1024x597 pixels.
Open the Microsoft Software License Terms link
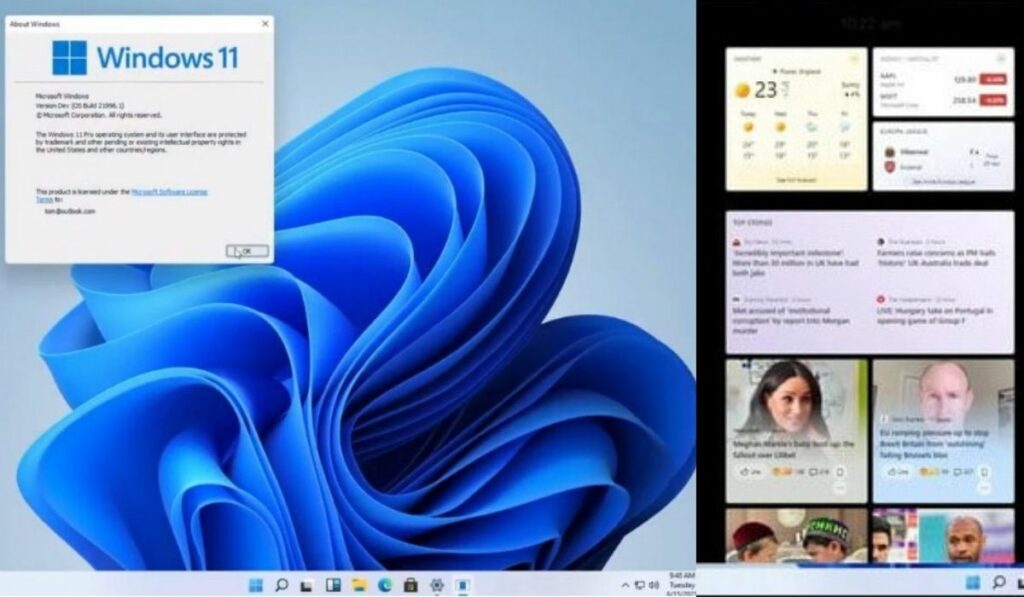(171, 192)
